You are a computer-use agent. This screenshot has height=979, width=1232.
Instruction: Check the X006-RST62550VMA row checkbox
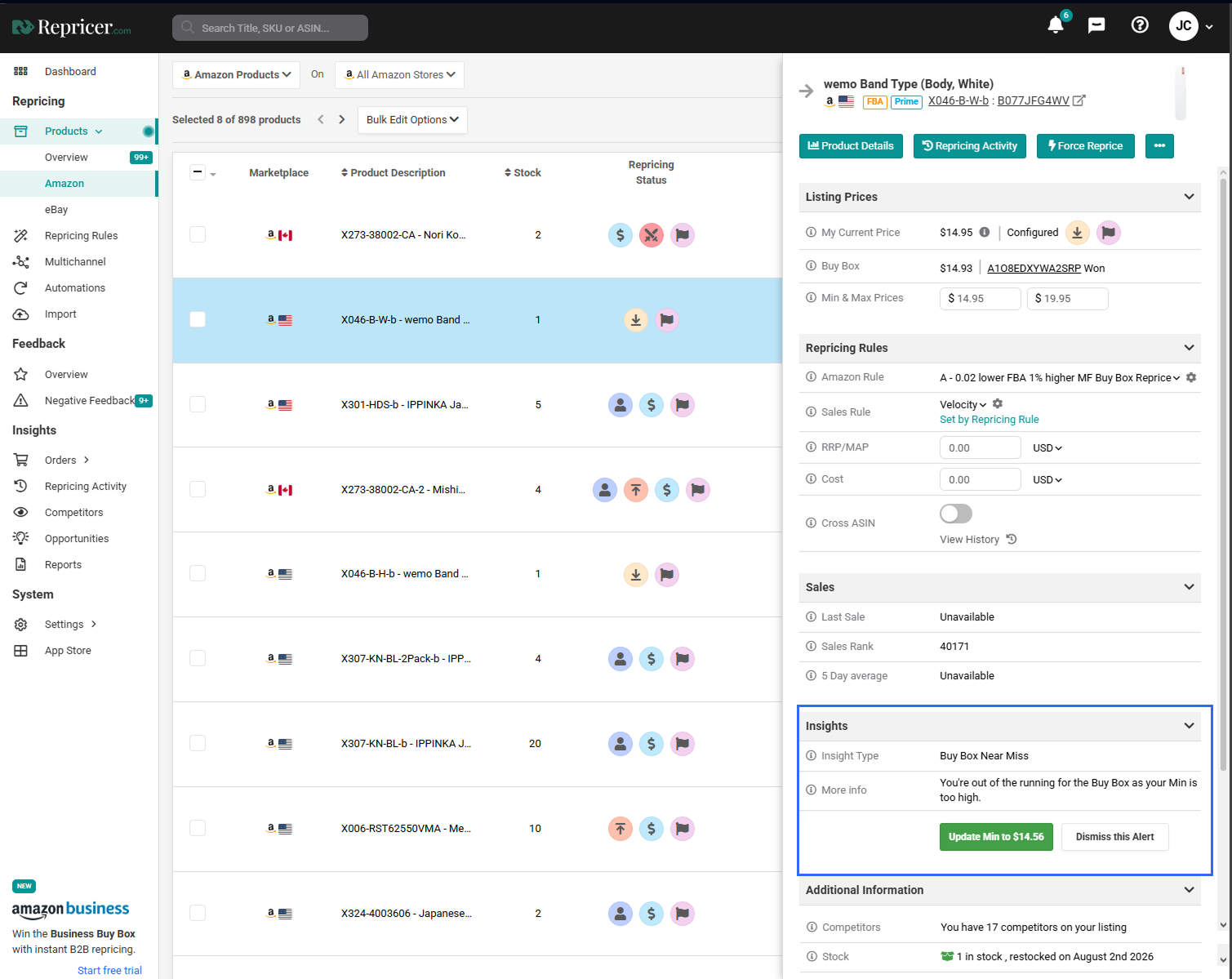click(x=198, y=828)
